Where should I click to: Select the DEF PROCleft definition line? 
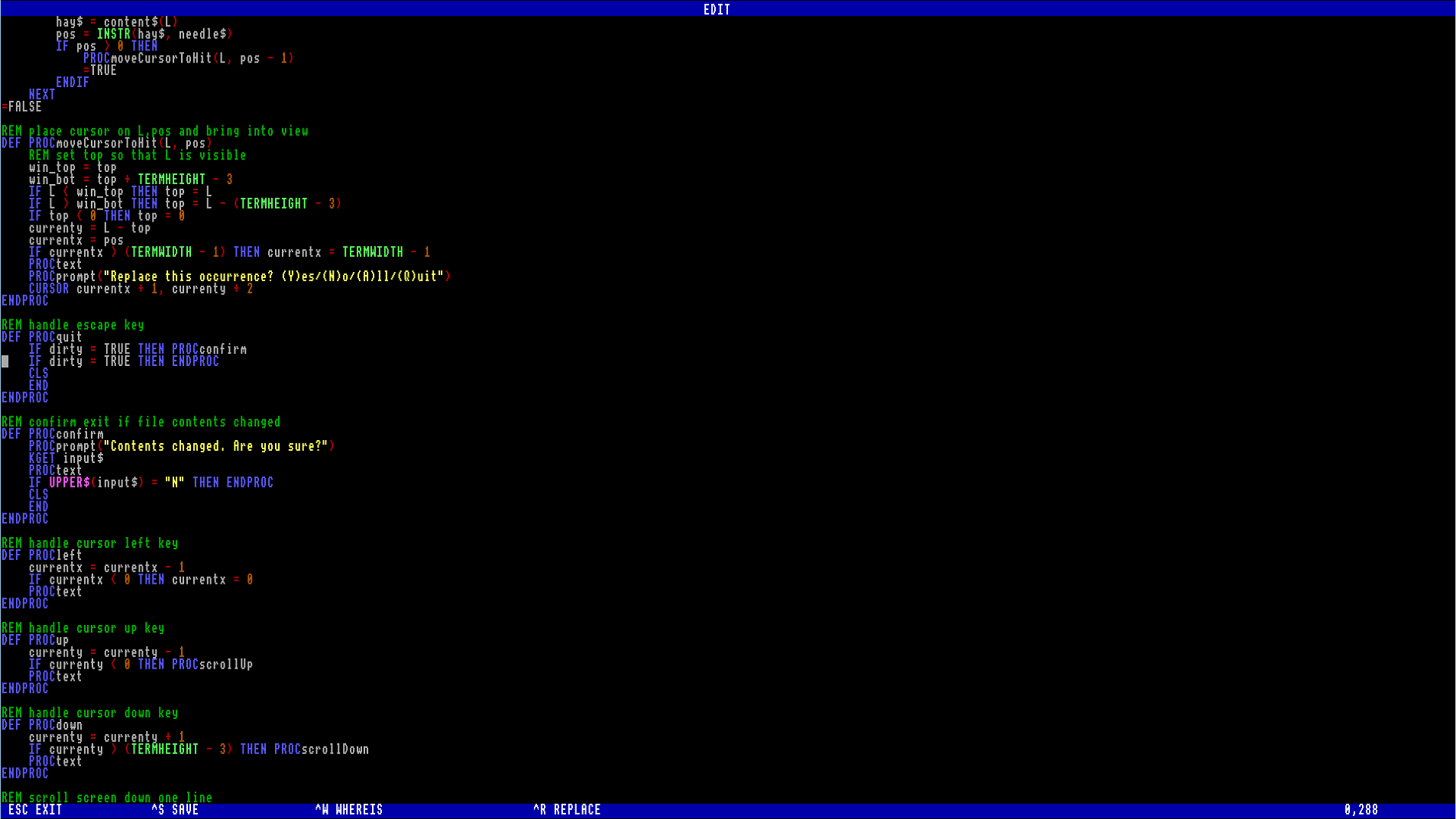point(42,555)
